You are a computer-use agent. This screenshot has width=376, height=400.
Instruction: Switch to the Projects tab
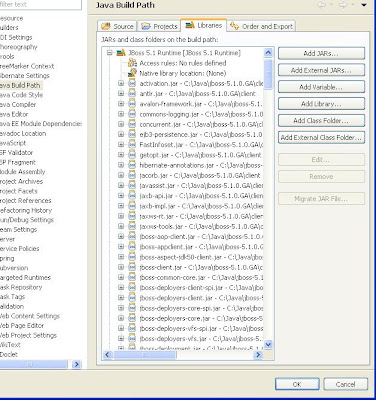(159, 26)
